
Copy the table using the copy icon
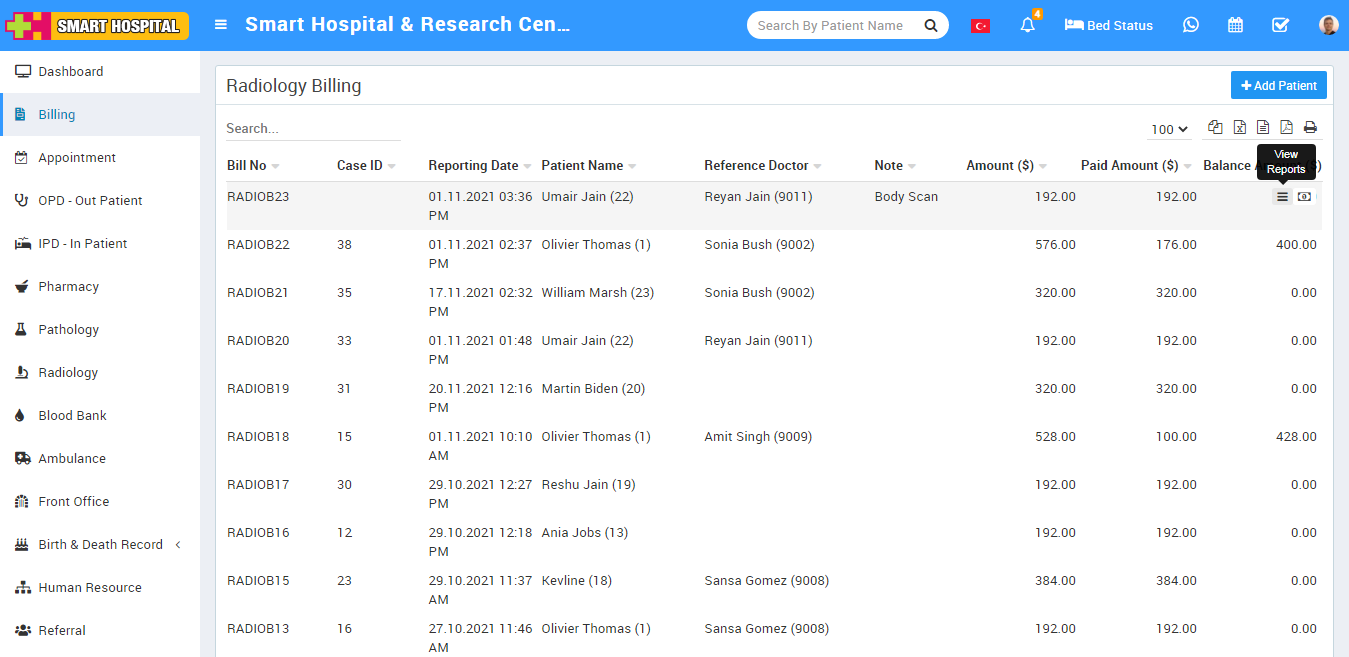pos(1215,127)
